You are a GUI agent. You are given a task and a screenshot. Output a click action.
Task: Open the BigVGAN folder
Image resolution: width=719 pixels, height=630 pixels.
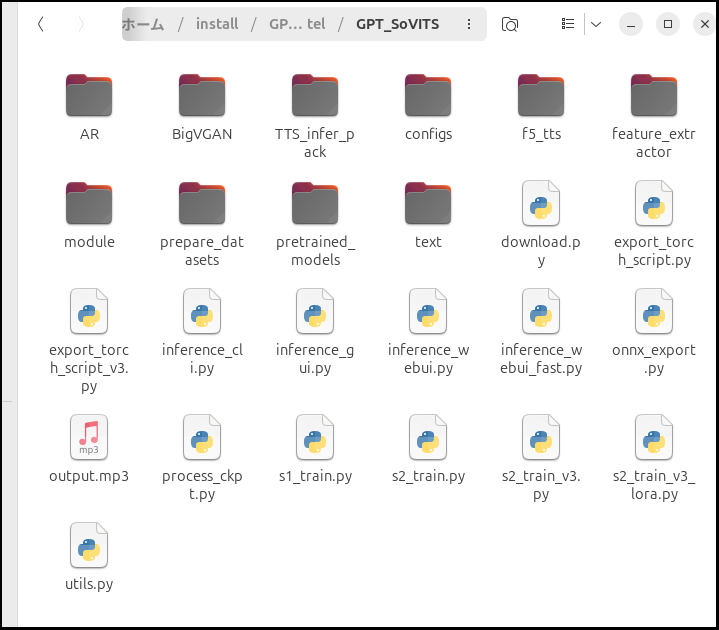pos(202,96)
